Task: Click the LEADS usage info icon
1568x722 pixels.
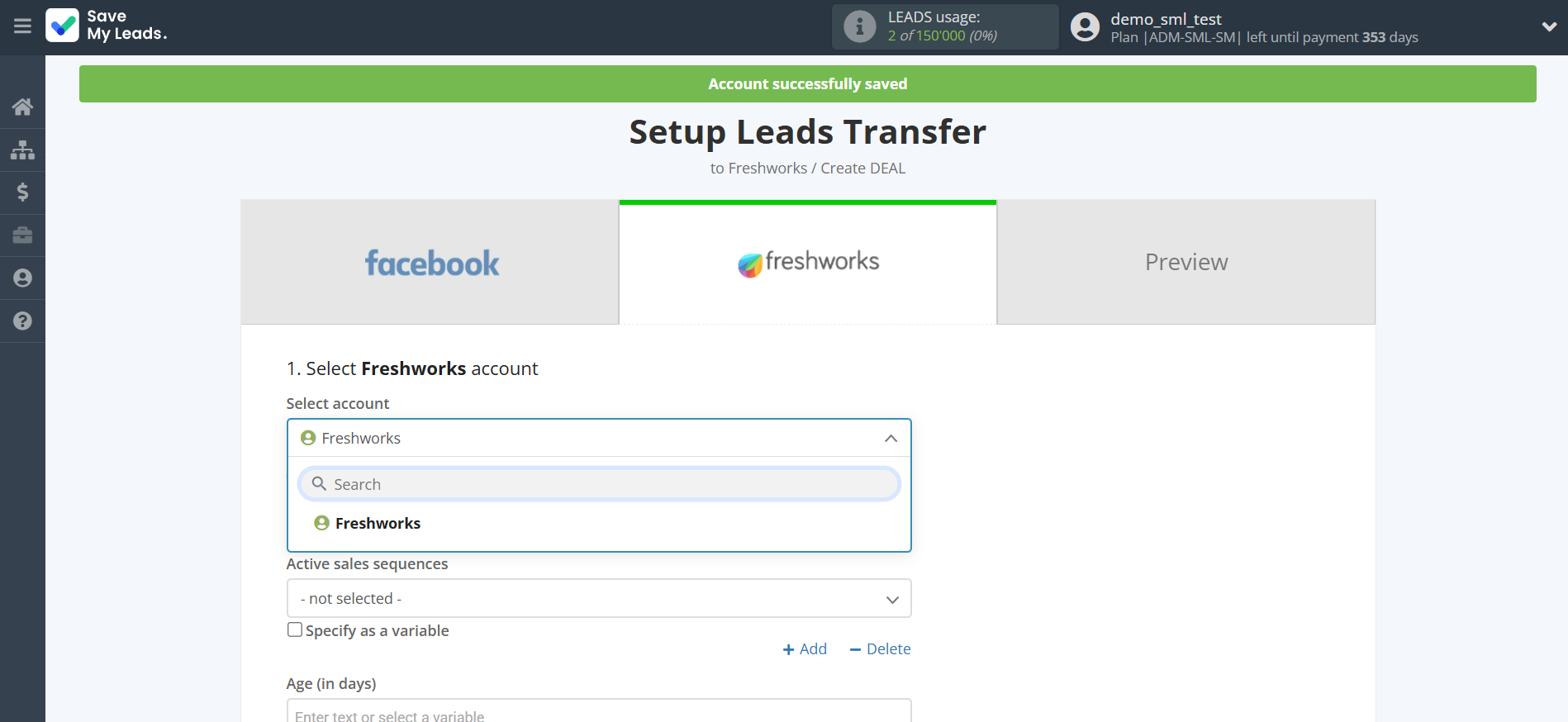Action: coord(859,26)
